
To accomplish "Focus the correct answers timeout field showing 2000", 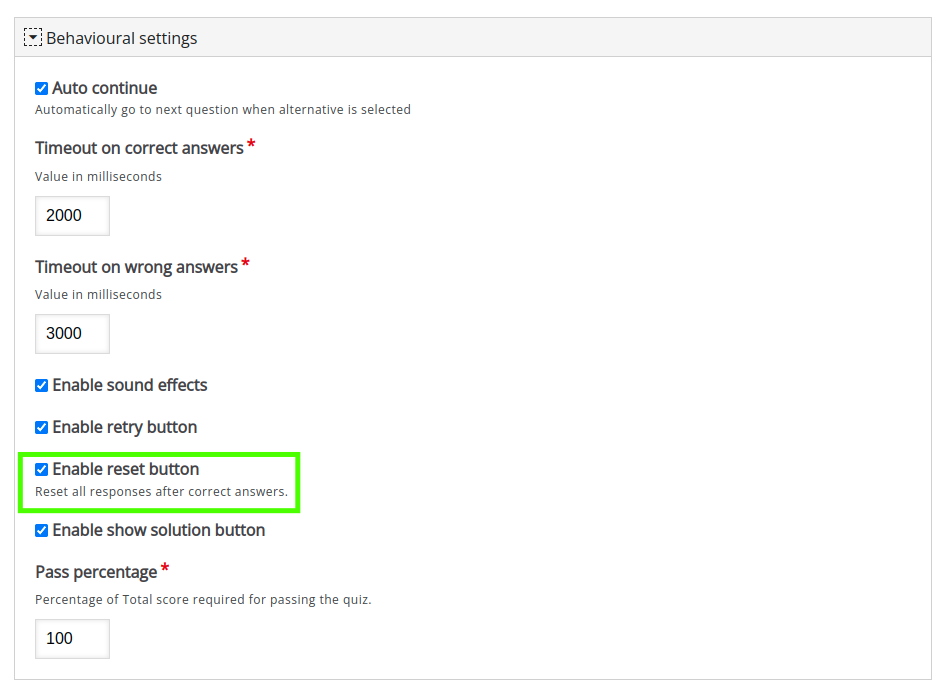I will pos(72,215).
